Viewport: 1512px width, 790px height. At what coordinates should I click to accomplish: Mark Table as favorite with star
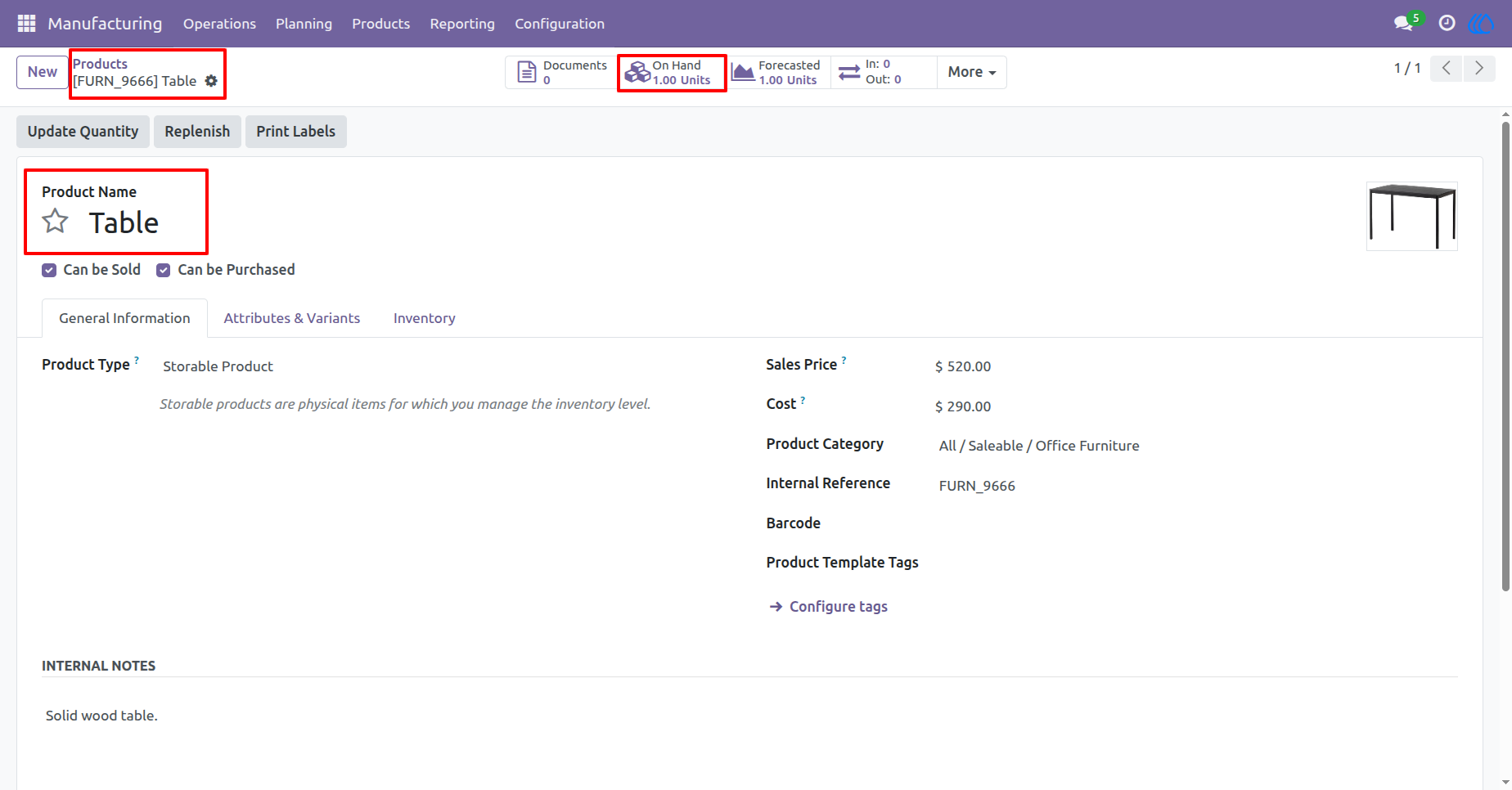click(56, 221)
